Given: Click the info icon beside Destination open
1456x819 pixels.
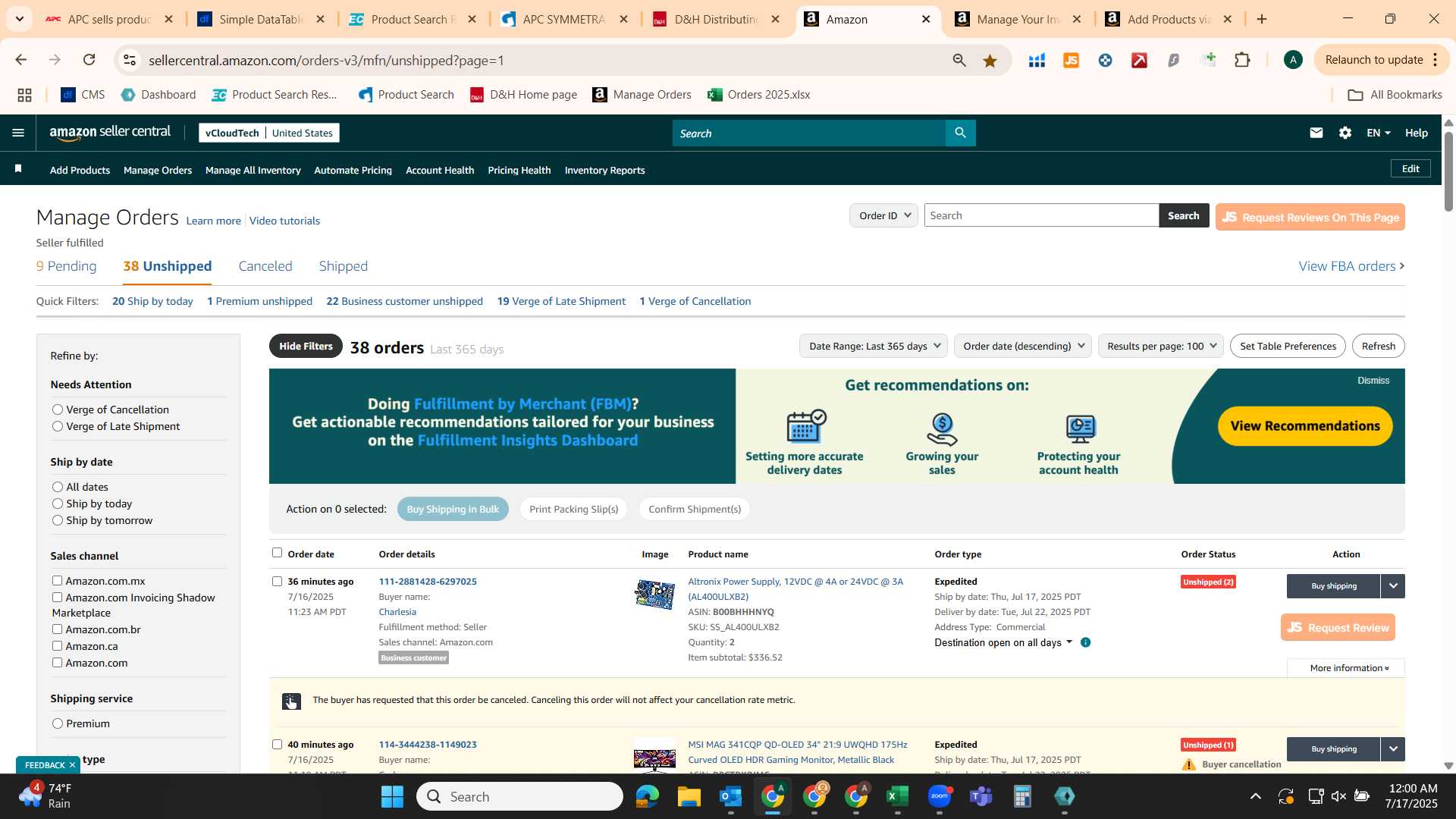Looking at the screenshot, I should (1085, 642).
